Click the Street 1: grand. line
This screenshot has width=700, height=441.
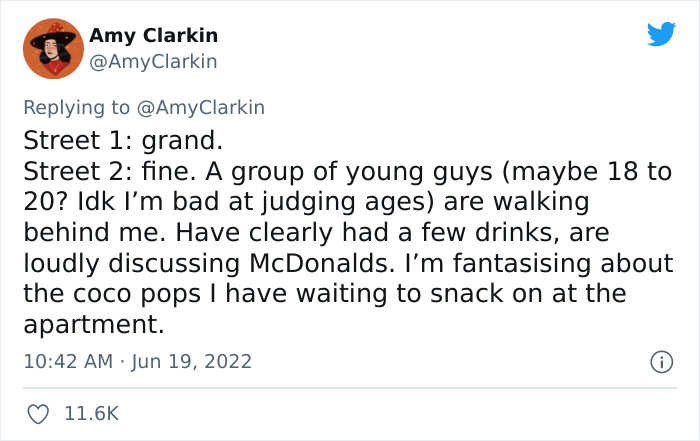[x=123, y=141]
